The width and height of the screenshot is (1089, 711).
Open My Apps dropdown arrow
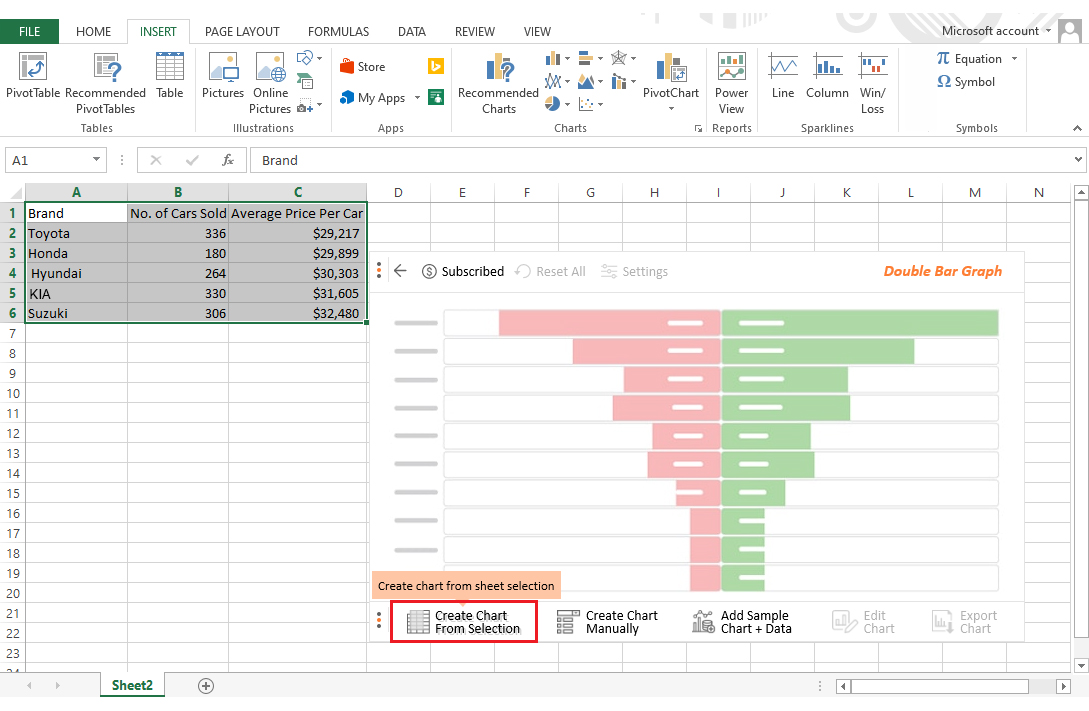(x=417, y=98)
